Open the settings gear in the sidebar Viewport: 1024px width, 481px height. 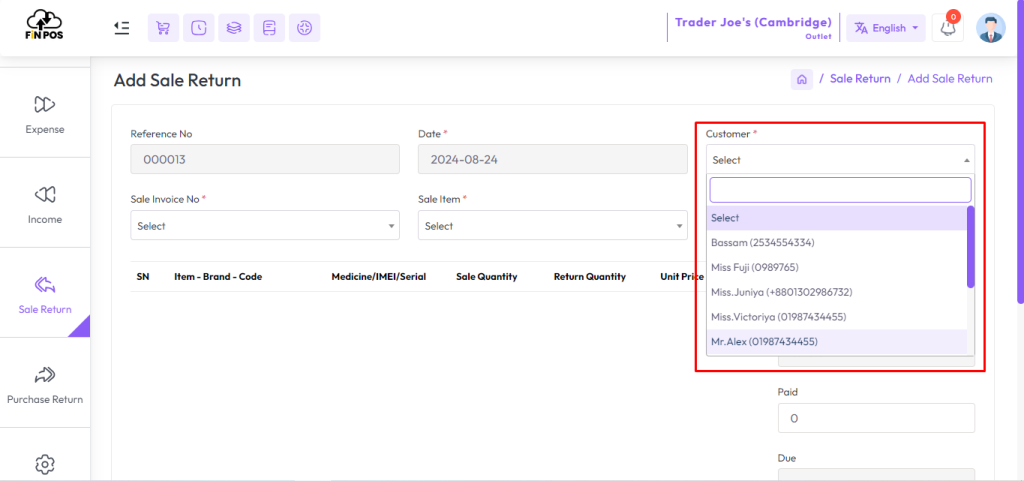(44, 464)
